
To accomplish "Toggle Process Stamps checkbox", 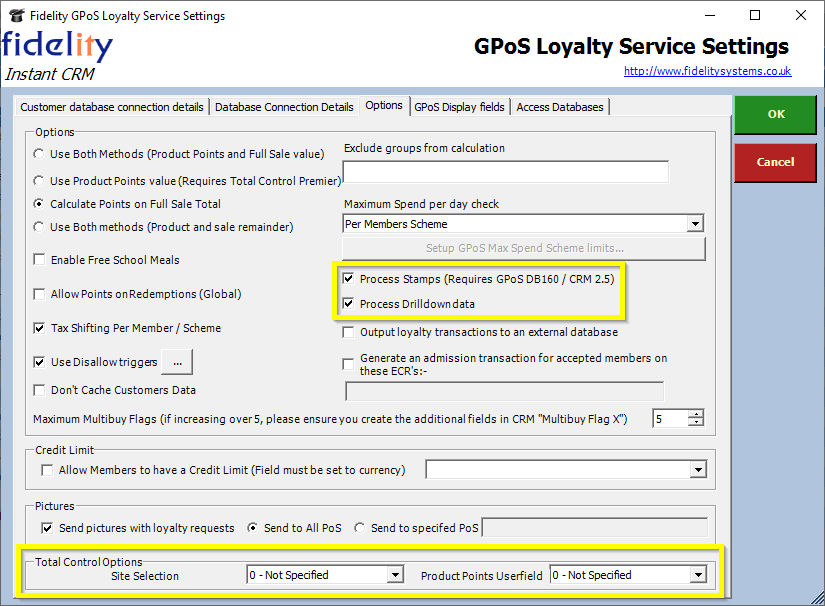I will point(348,279).
